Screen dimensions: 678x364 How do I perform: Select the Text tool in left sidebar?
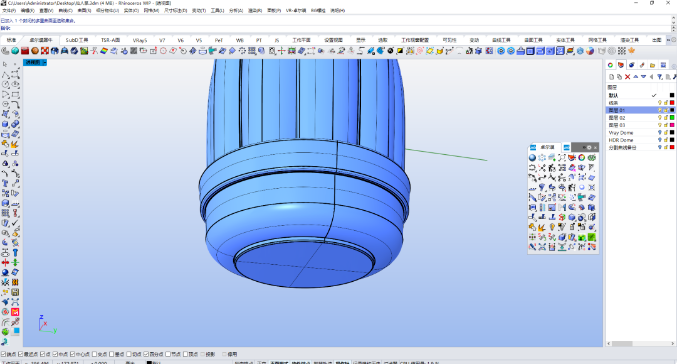[5, 183]
